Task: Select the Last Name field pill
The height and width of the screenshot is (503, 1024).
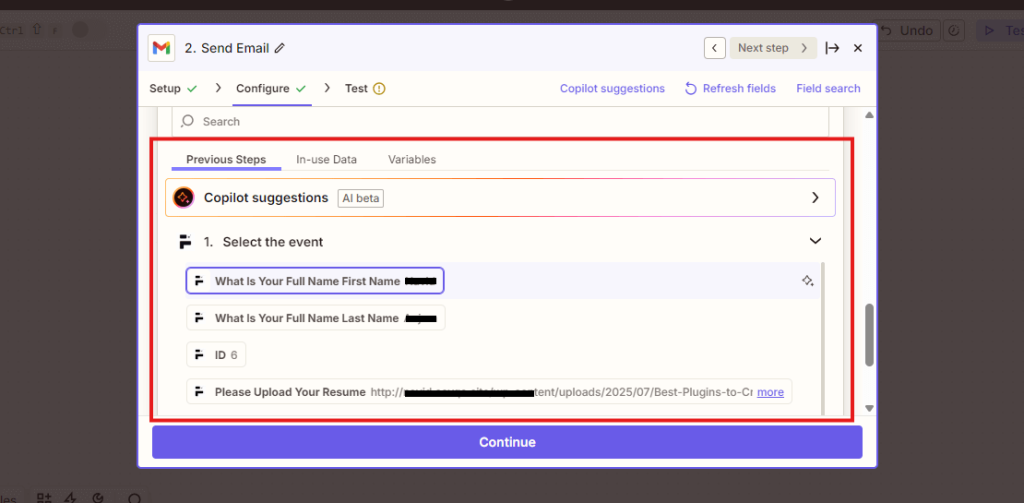Action: pyautogui.click(x=315, y=318)
